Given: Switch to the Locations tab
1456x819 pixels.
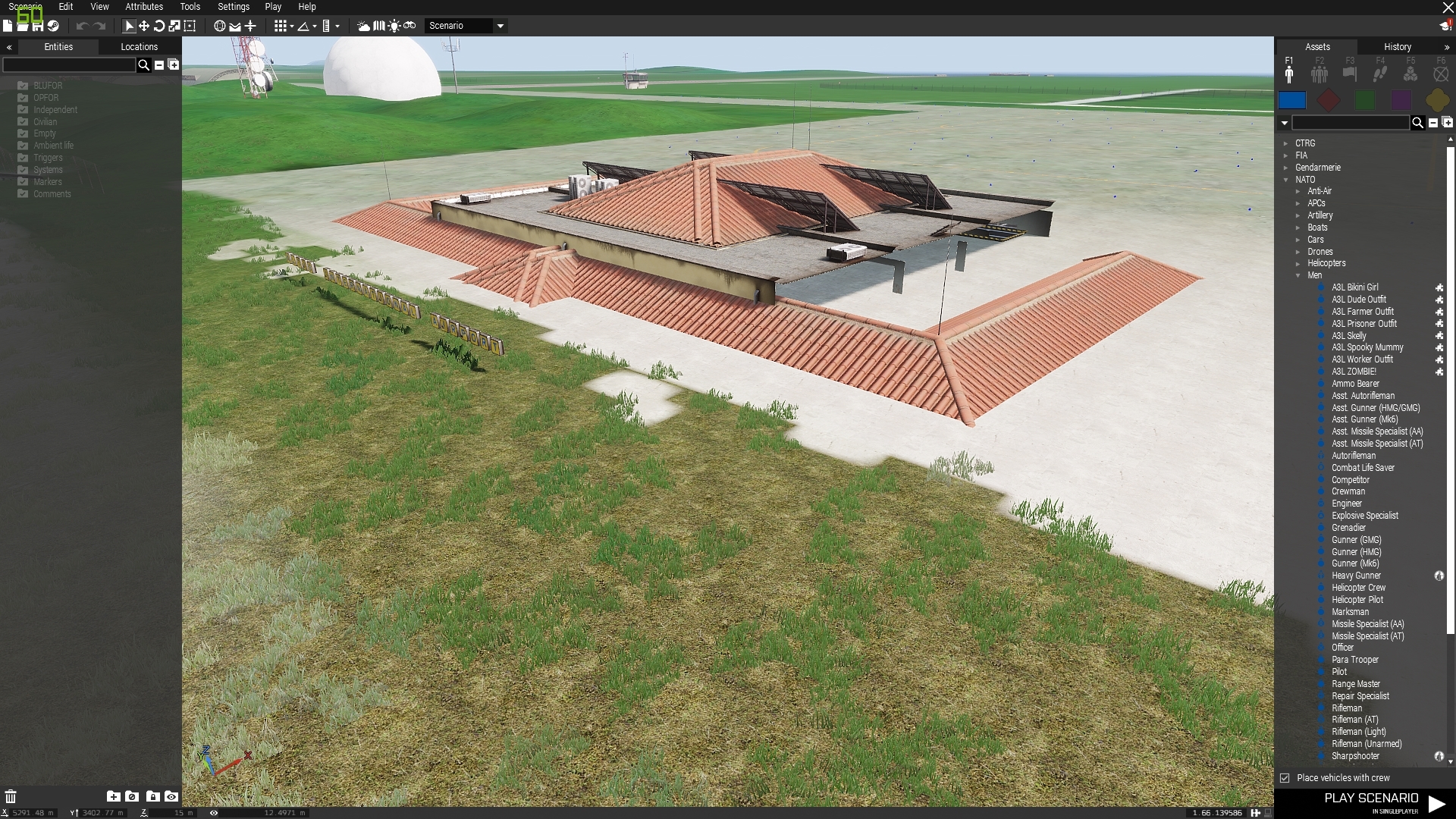Looking at the screenshot, I should (x=139, y=47).
